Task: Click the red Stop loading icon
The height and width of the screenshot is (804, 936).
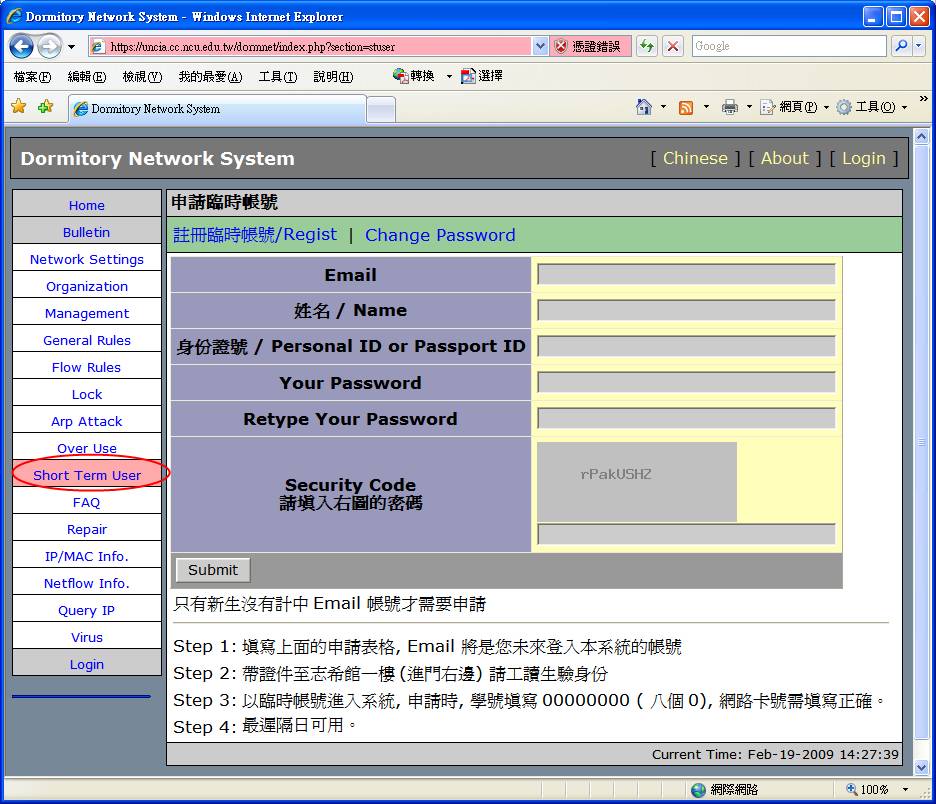Action: 673,46
